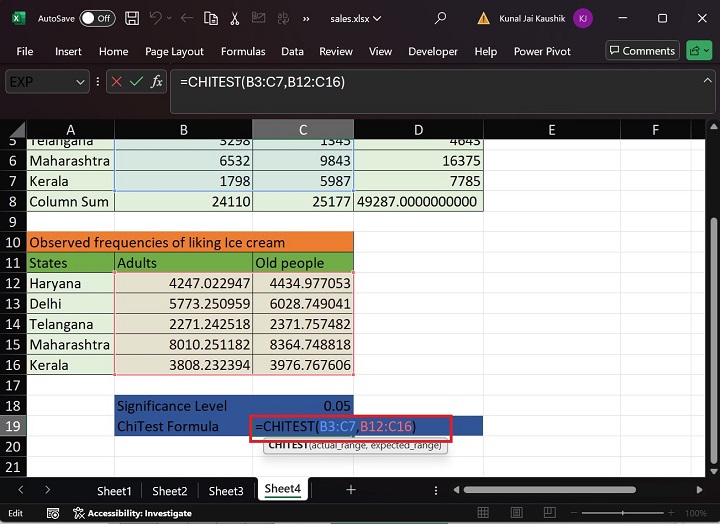Cancel the formula entry with X icon
Viewport: 720px width, 524px height.
[x=116, y=82]
